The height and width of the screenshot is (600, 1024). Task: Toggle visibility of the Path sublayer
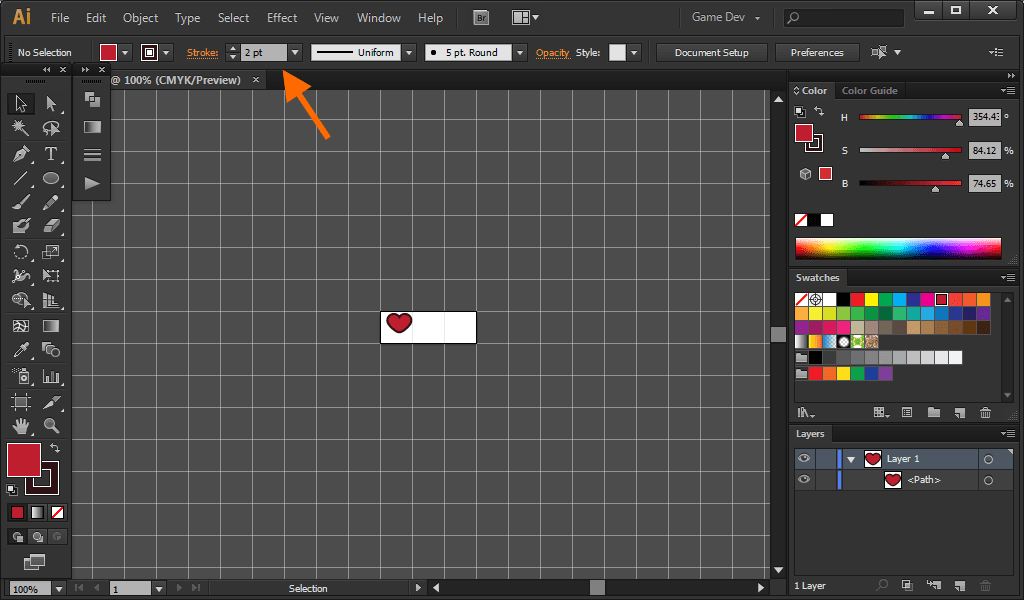[803, 480]
